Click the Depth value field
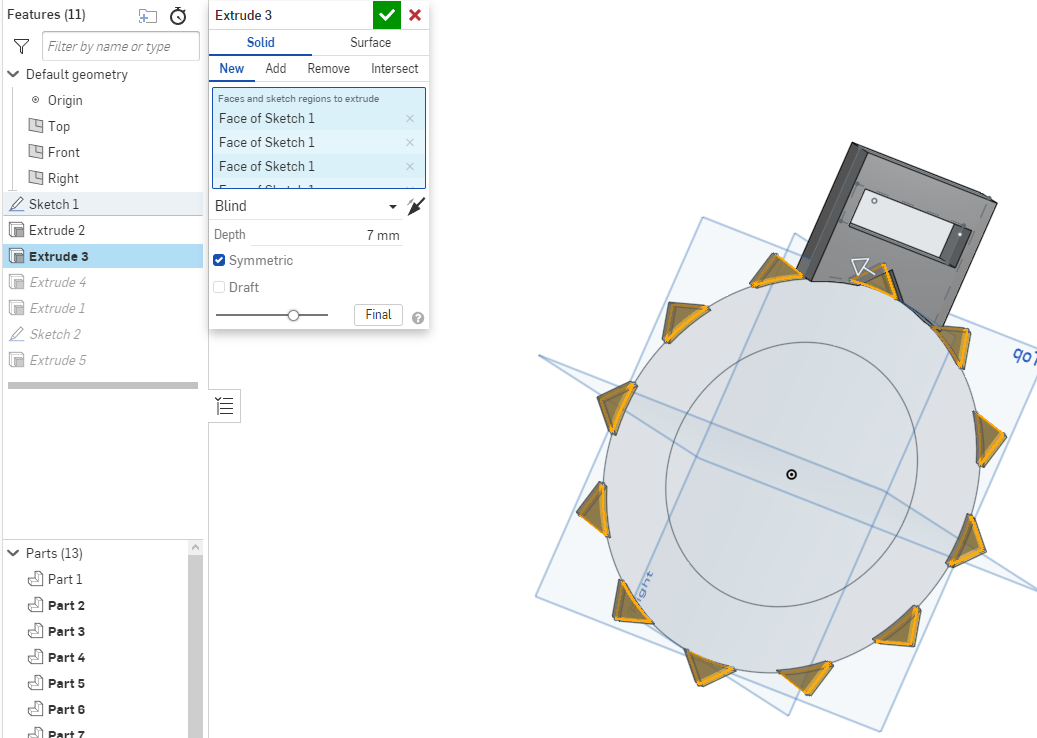This screenshot has height=738, width=1037. 327,235
